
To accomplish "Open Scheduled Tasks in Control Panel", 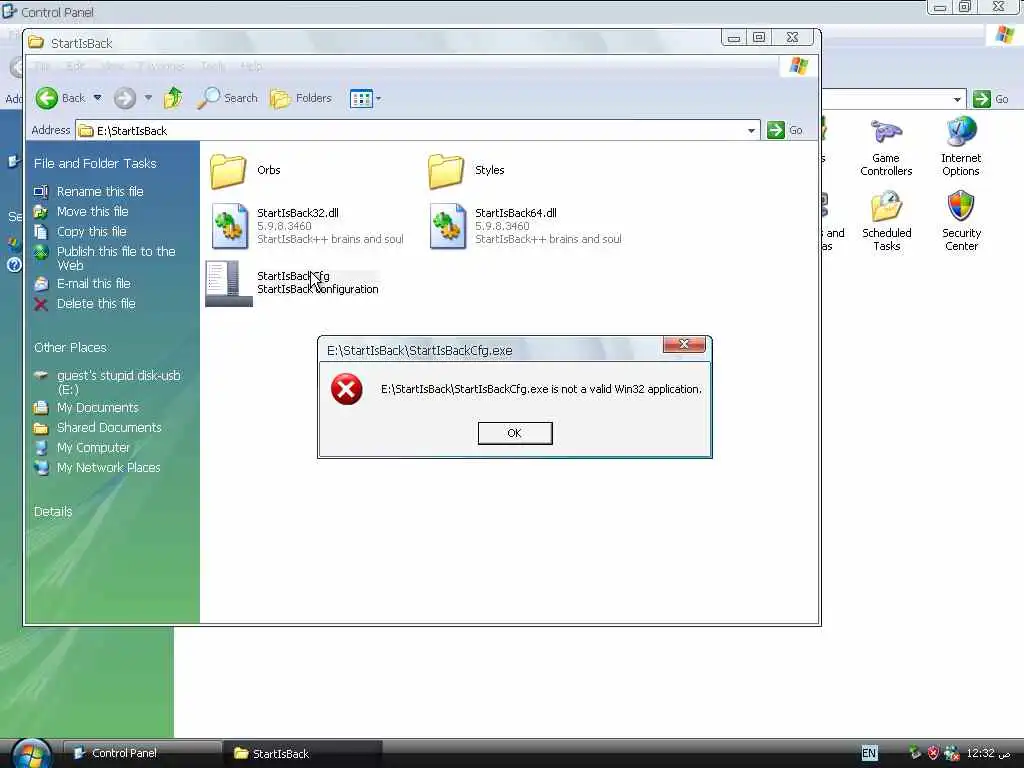I will point(886,221).
